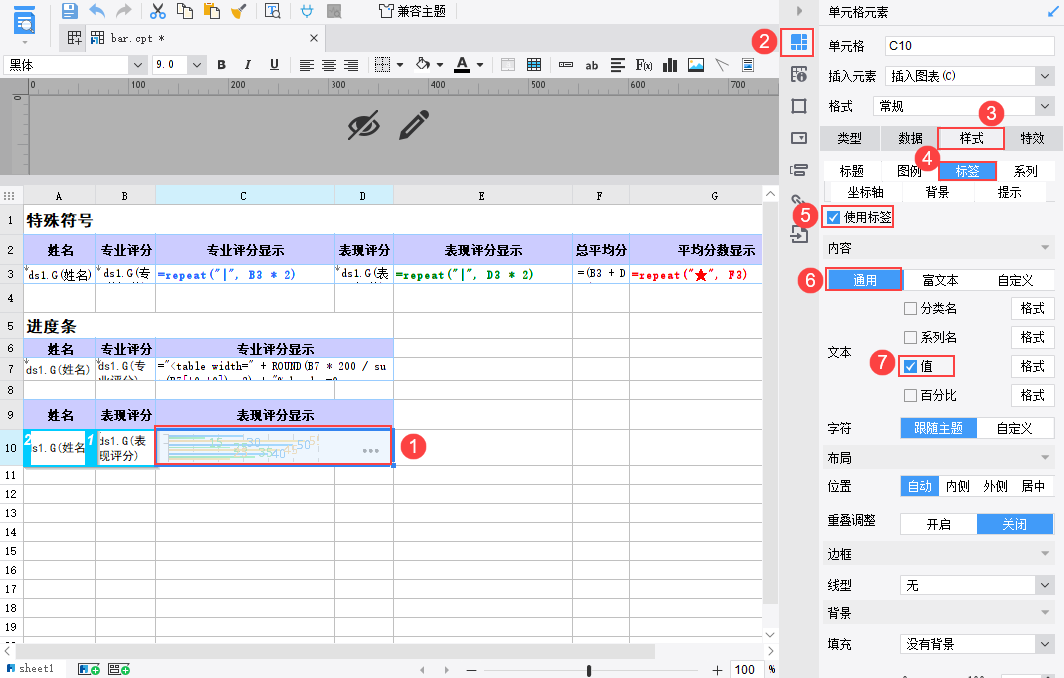
Task: Switch to the 数据 tab
Action: (x=910, y=138)
